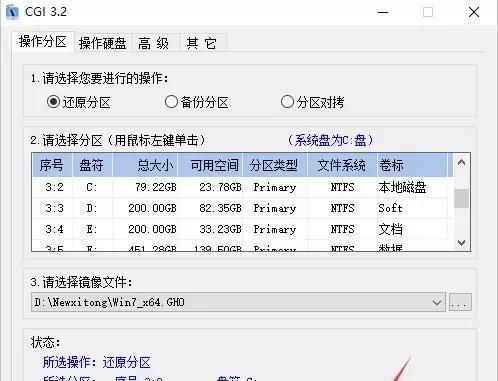The image size is (498, 381).
Task: Open the 操作硬盘 tab
Action: [x=103, y=43]
